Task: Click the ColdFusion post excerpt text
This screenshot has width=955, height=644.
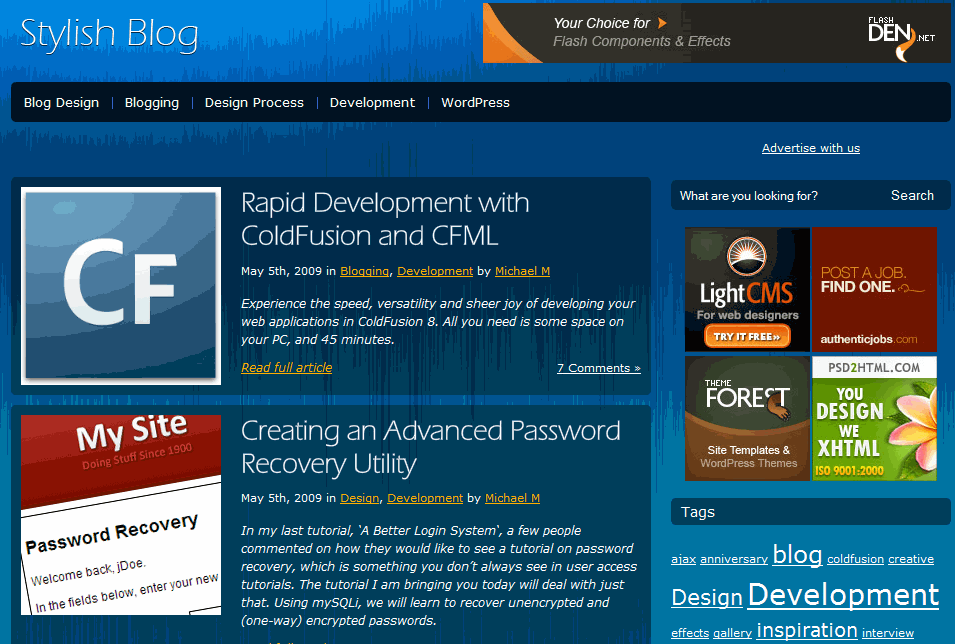Action: [x=438, y=322]
